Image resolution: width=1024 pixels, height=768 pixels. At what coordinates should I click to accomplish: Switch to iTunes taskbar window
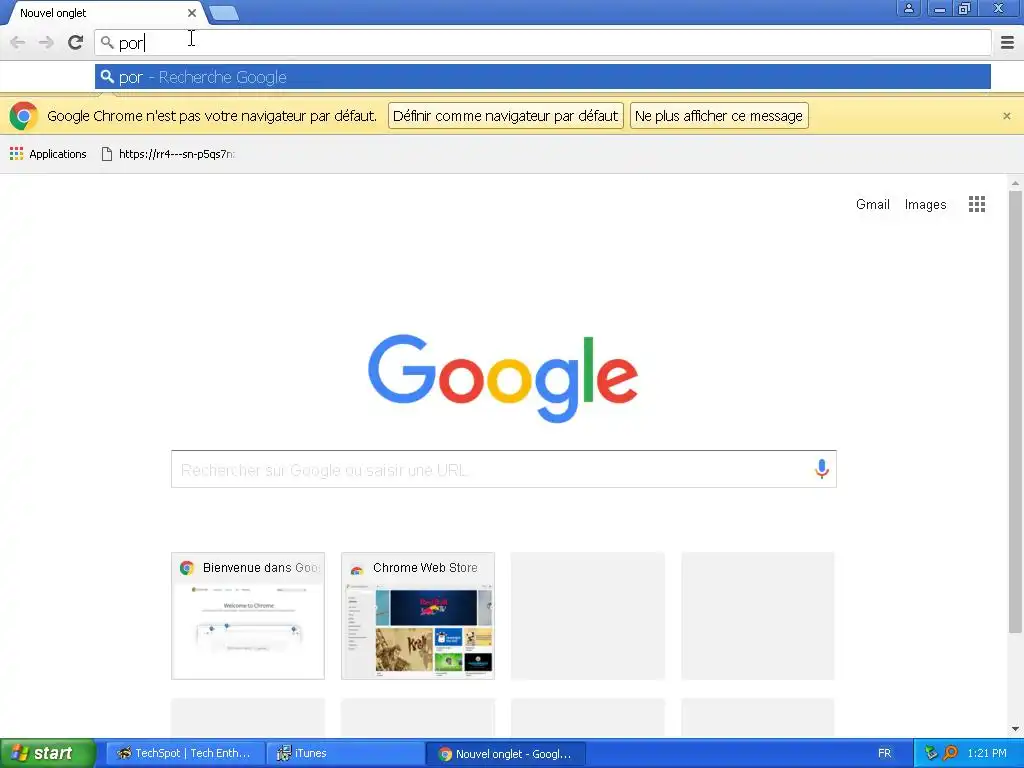pos(346,754)
